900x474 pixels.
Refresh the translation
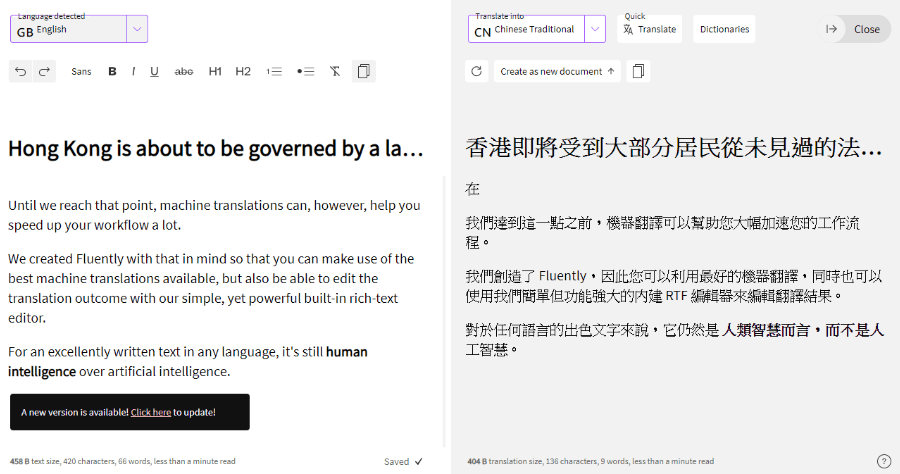click(476, 71)
